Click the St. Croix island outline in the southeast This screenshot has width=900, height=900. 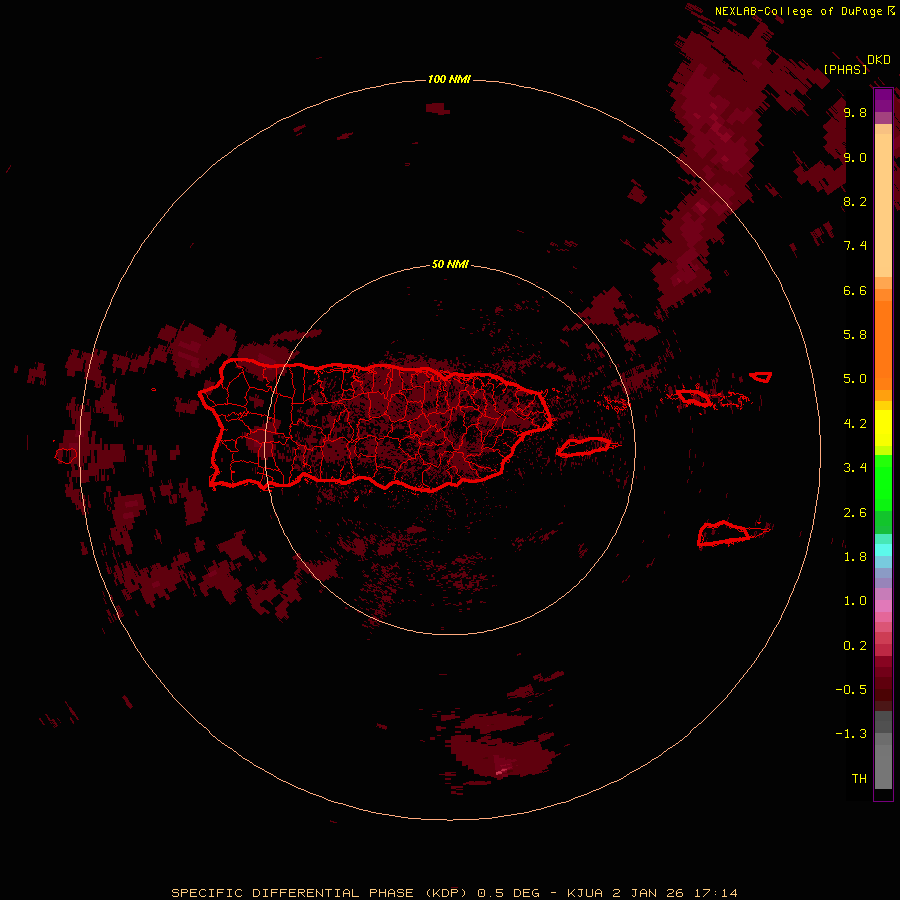725,534
